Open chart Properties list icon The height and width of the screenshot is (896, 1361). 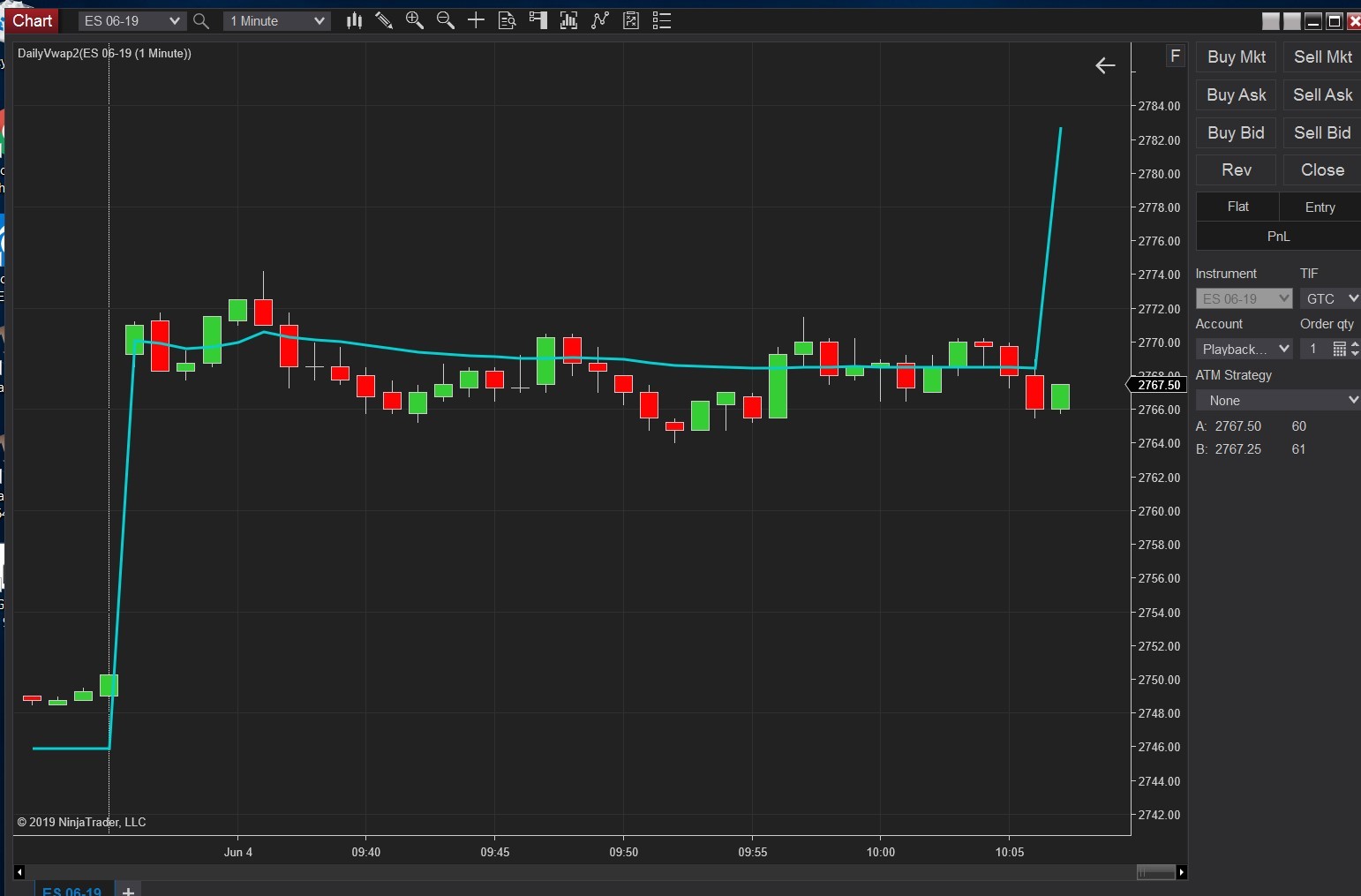click(662, 20)
